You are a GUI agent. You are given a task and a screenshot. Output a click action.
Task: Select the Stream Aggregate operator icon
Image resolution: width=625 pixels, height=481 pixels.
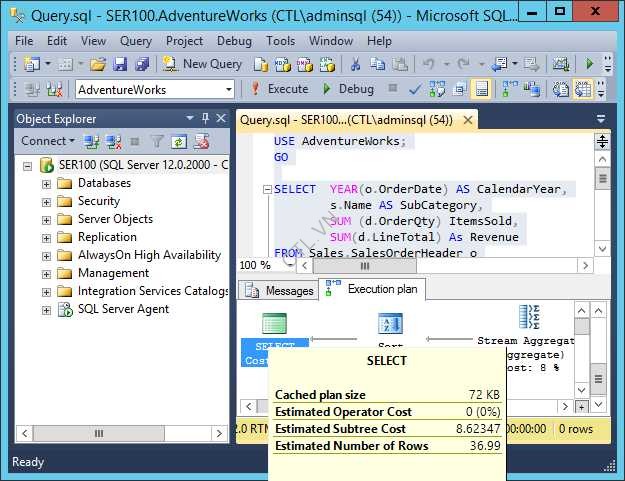[x=530, y=318]
